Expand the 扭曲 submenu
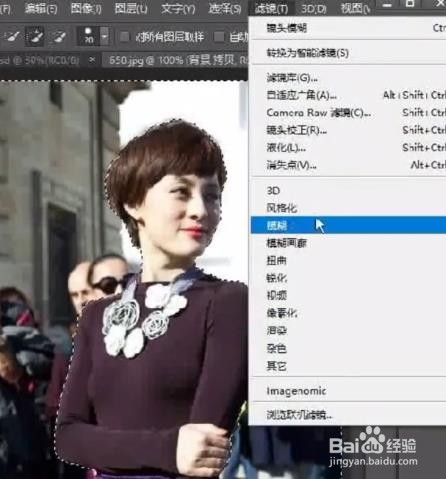Screen dimensions: 446x479 [348, 261]
